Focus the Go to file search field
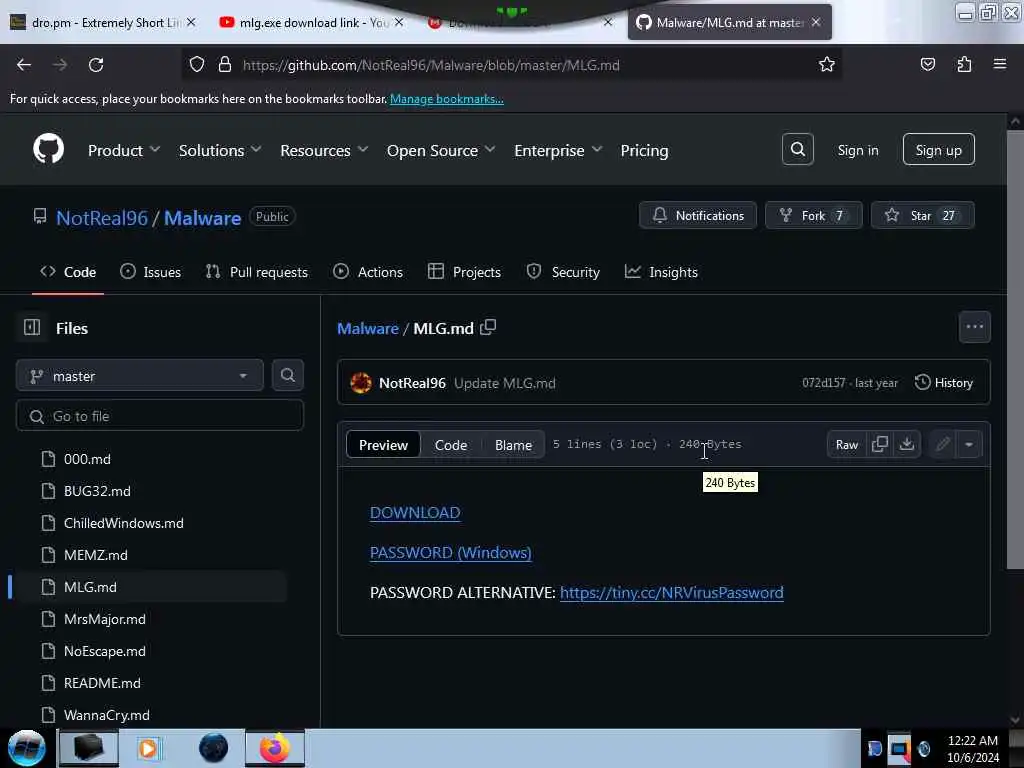Image resolution: width=1024 pixels, height=768 pixels. (x=159, y=415)
